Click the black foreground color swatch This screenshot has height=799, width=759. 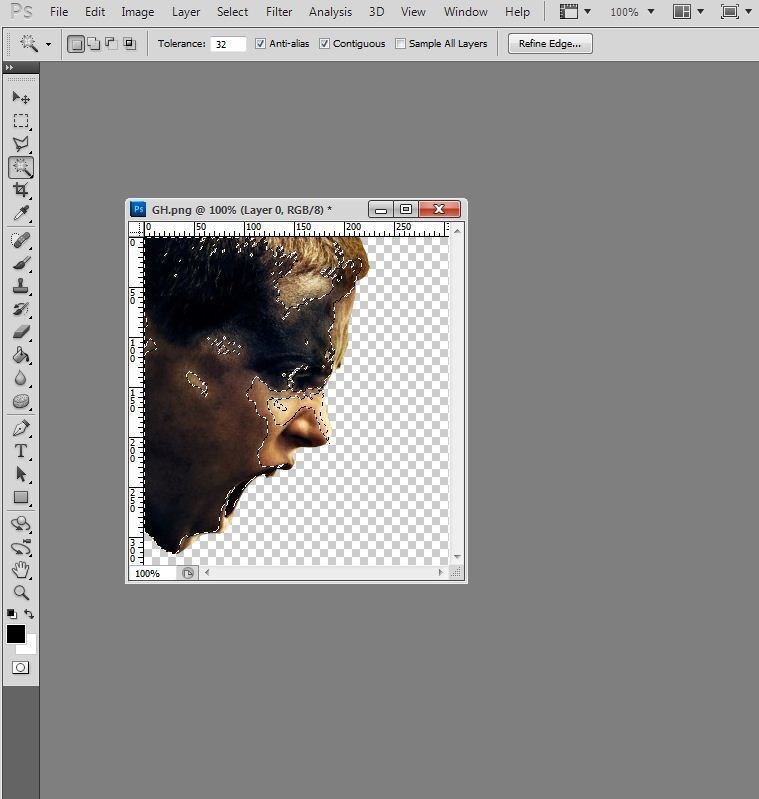(15, 634)
